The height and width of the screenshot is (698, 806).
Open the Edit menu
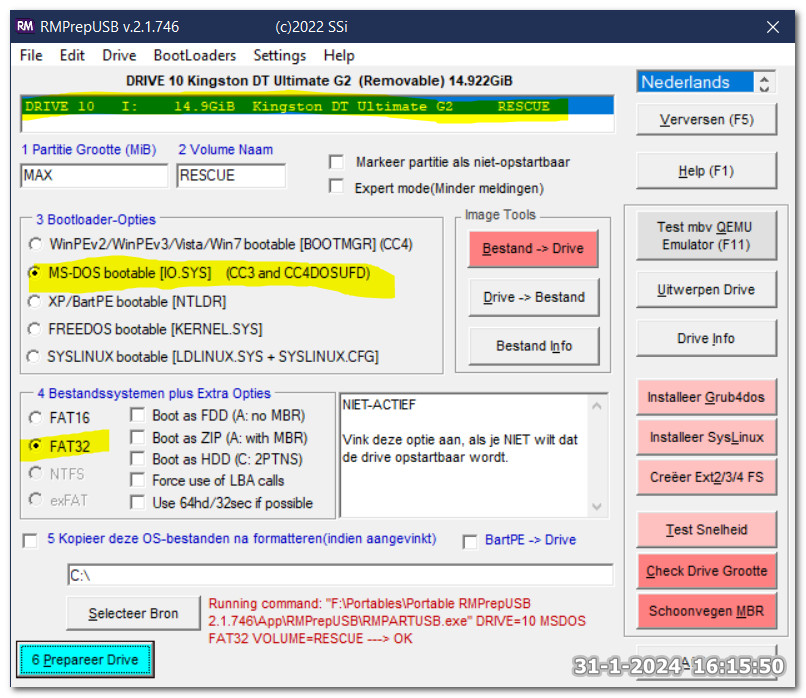(72, 56)
